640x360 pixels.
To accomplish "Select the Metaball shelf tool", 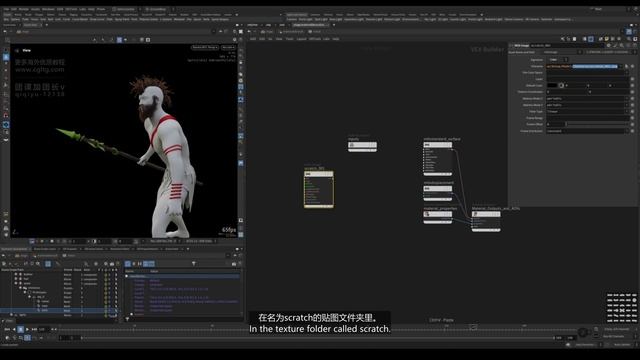I will point(179,19).
